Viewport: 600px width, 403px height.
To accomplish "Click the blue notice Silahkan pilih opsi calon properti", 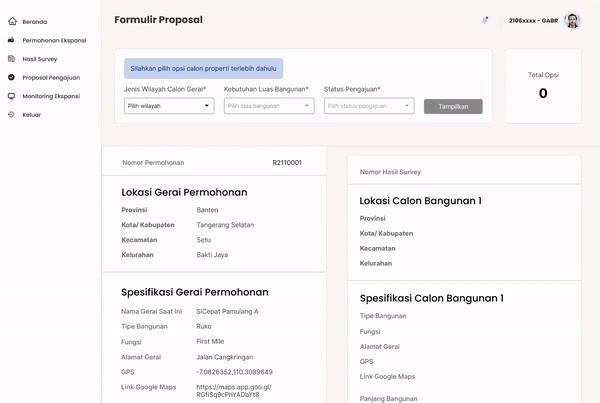I will pyautogui.click(x=204, y=69).
